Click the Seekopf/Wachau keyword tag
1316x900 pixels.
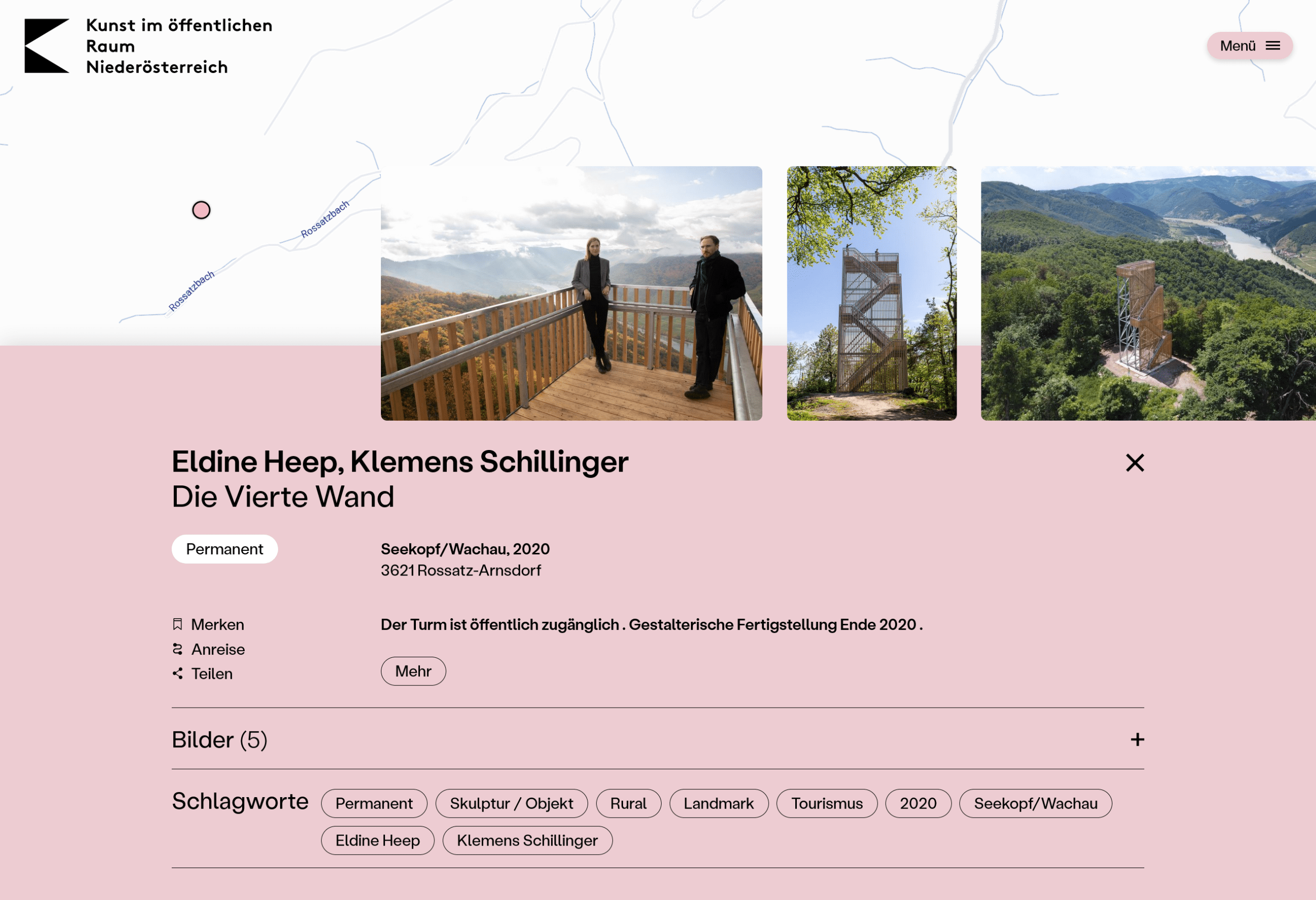tap(1035, 803)
